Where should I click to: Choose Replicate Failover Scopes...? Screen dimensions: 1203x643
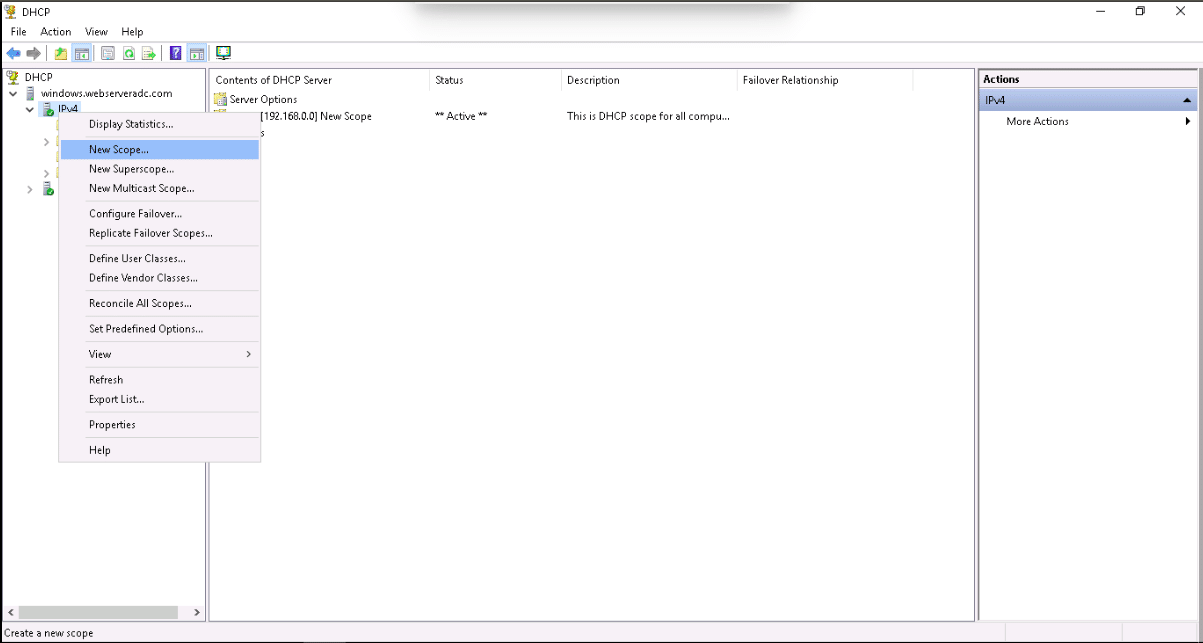[x=160, y=233]
